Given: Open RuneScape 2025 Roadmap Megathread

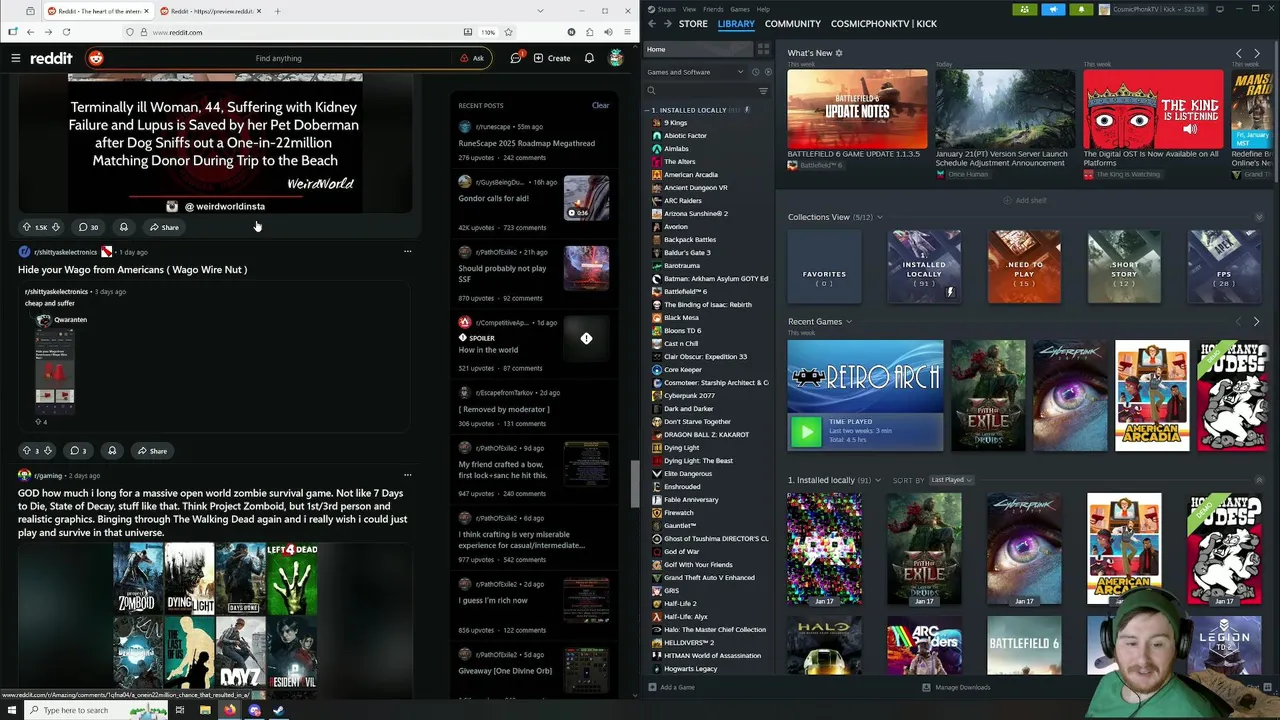Looking at the screenshot, I should click(x=526, y=143).
